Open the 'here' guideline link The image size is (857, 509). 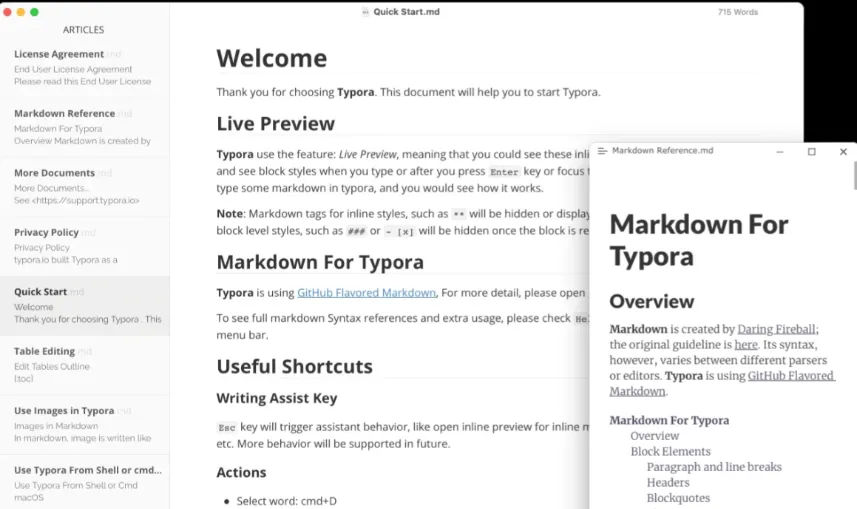(x=746, y=344)
